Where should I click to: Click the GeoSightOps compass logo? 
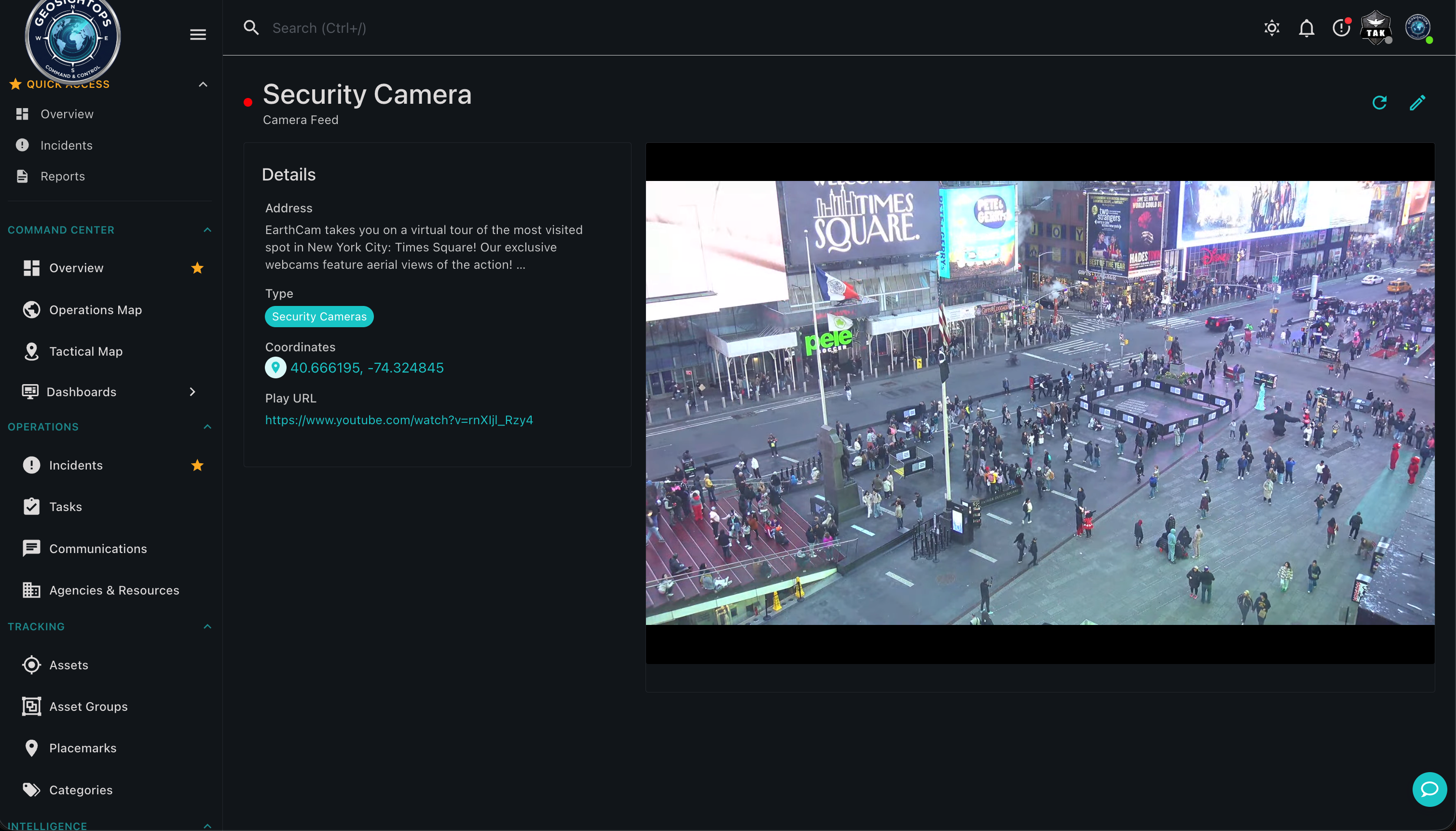[x=73, y=39]
